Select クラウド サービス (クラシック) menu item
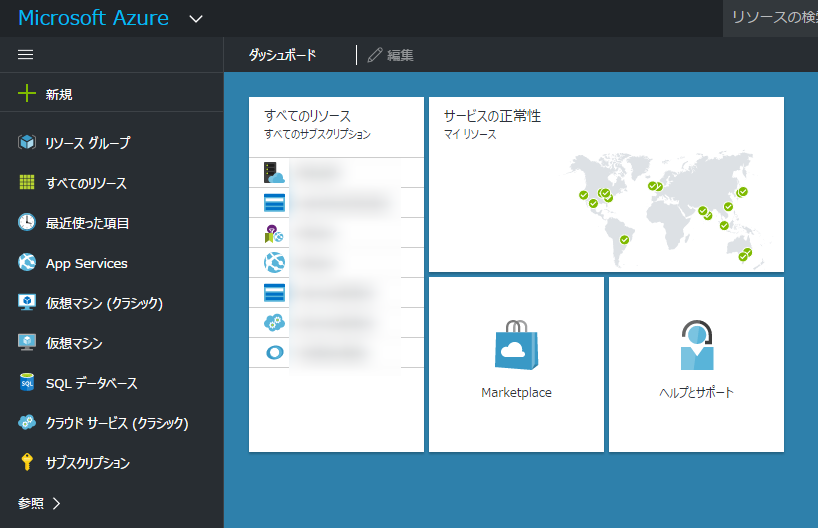Screen dimensions: 818x528 tap(116, 423)
